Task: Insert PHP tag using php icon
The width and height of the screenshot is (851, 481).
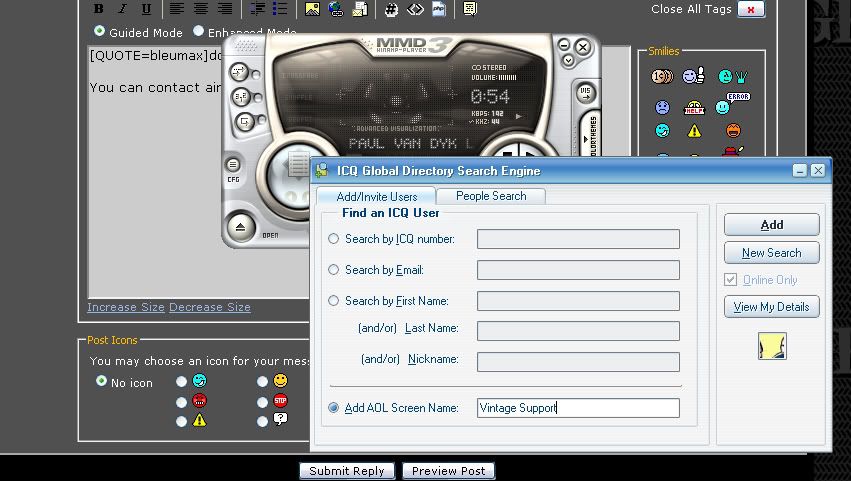Action: coord(439,9)
